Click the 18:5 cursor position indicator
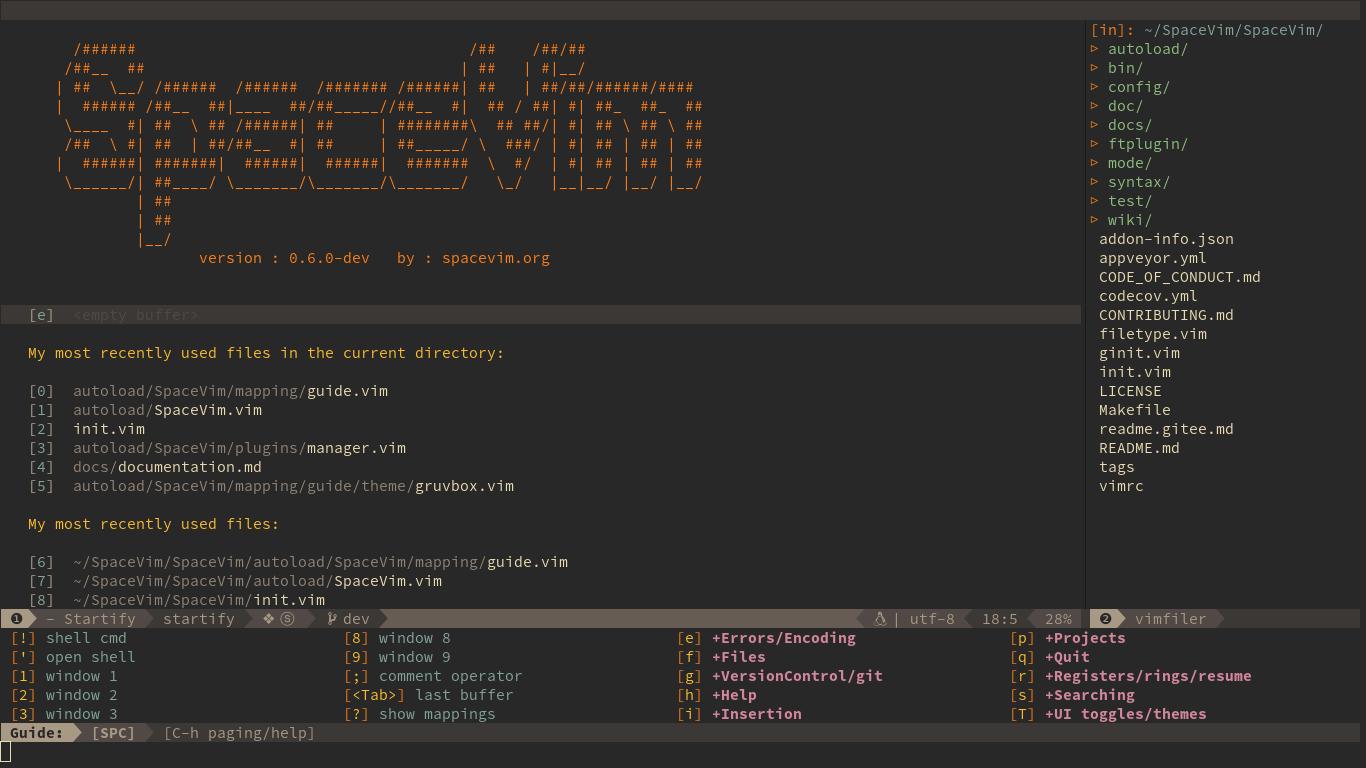The height and width of the screenshot is (768, 1366). point(1000,619)
